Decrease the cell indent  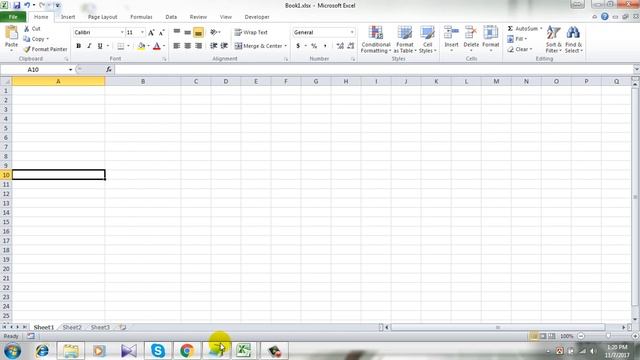(213, 46)
